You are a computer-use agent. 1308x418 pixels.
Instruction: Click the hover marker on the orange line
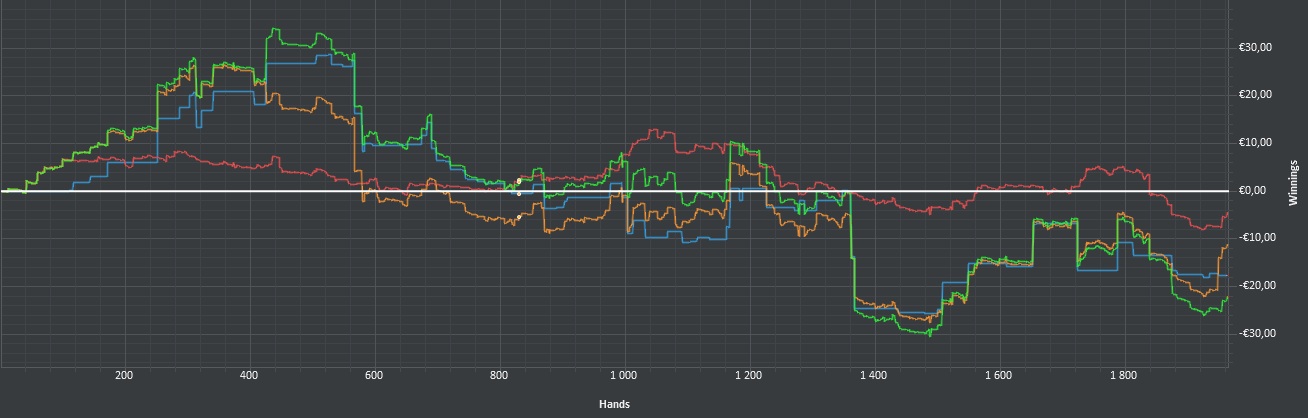pyautogui.click(x=519, y=217)
